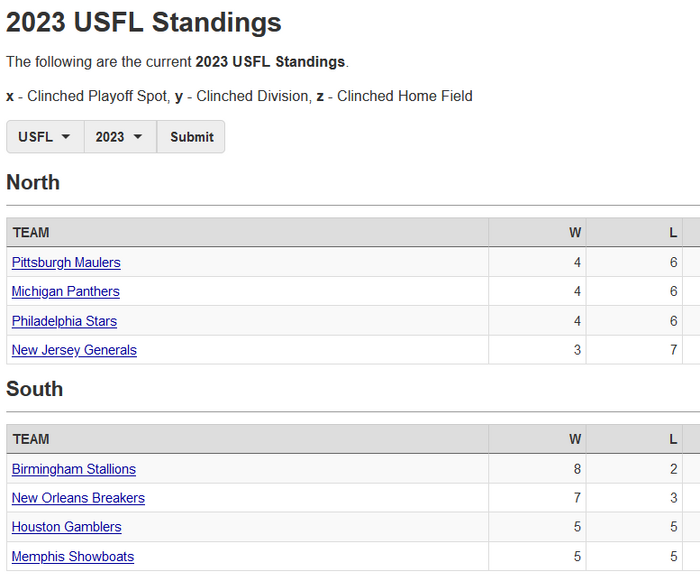The height and width of the screenshot is (581, 700).
Task: Open the Michigan Panthers team link
Action: click(x=65, y=292)
